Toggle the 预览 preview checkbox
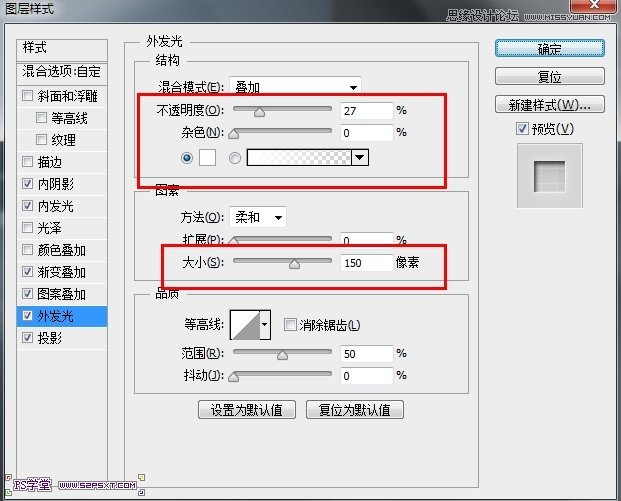Image resolution: width=621 pixels, height=501 pixels. [x=522, y=128]
